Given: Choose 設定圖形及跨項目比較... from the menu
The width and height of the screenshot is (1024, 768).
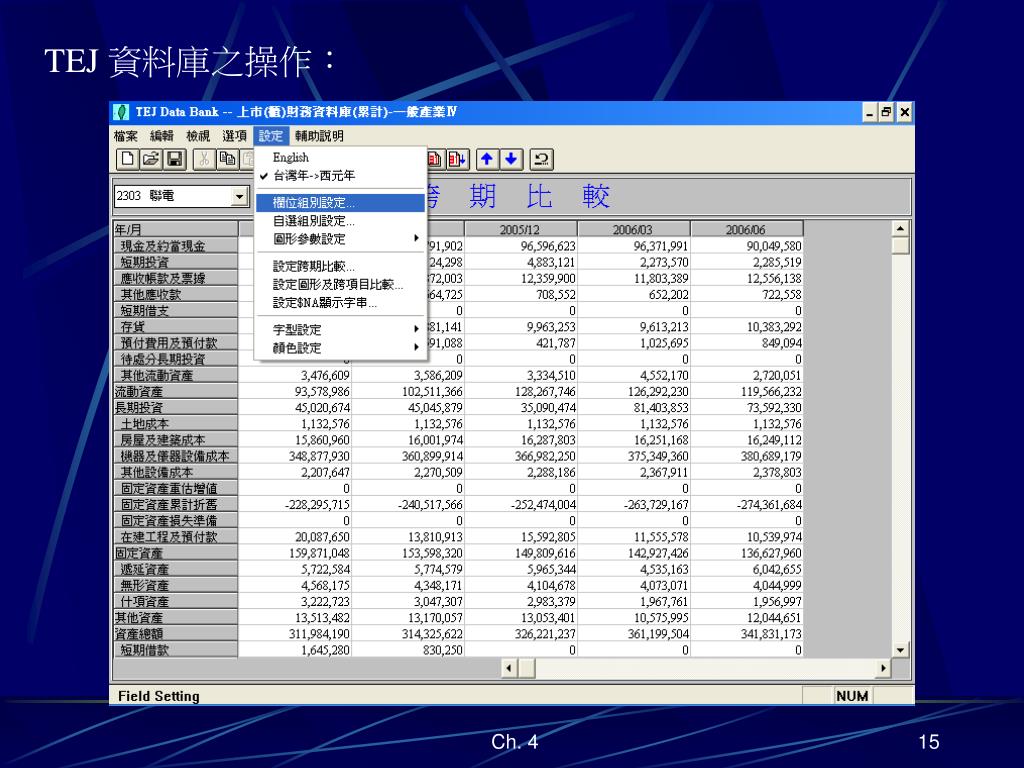Looking at the screenshot, I should tap(340, 285).
